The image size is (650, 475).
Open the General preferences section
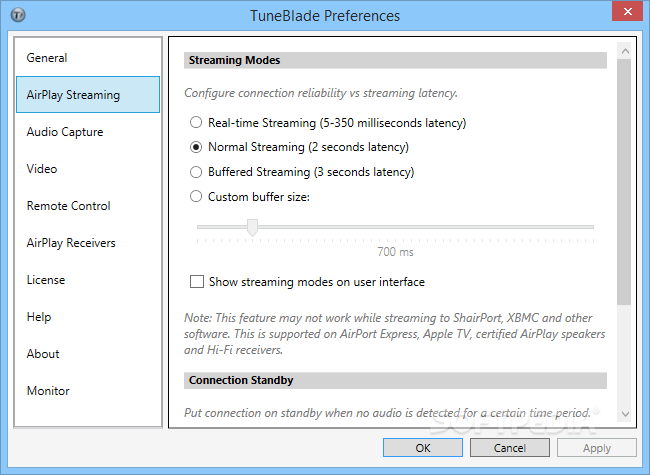(x=88, y=58)
